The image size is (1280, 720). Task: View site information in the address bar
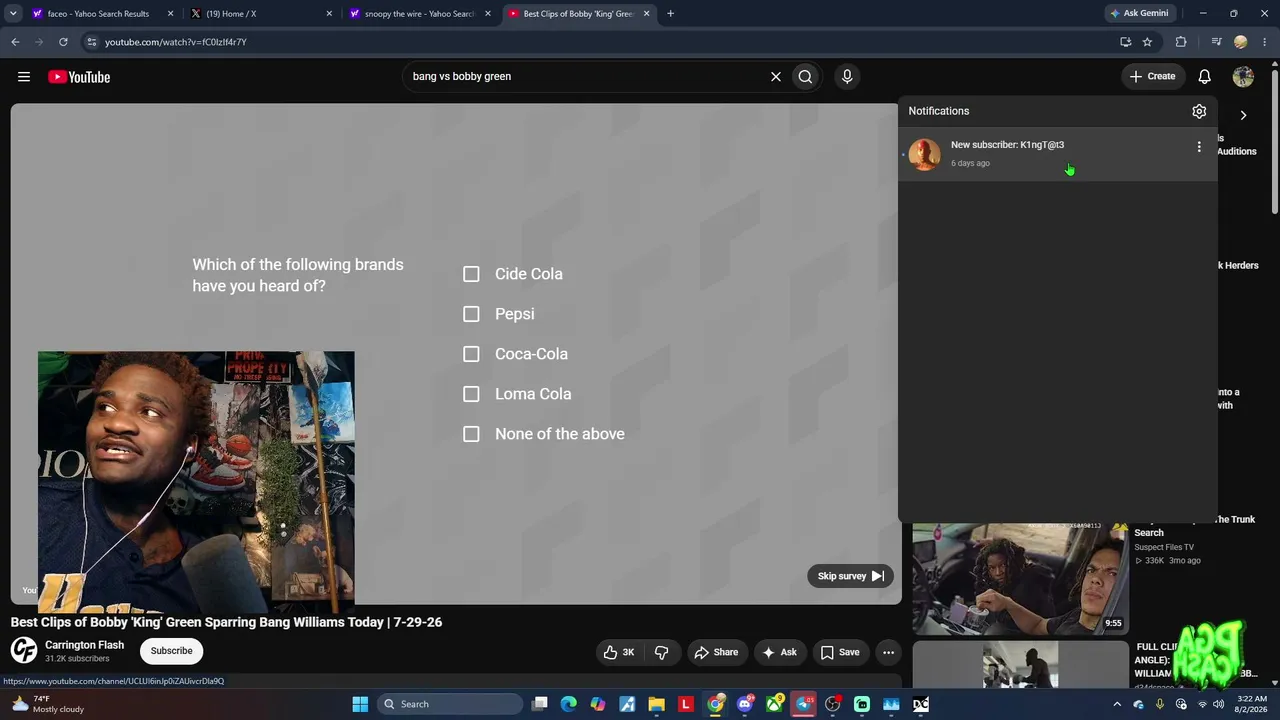[91, 42]
